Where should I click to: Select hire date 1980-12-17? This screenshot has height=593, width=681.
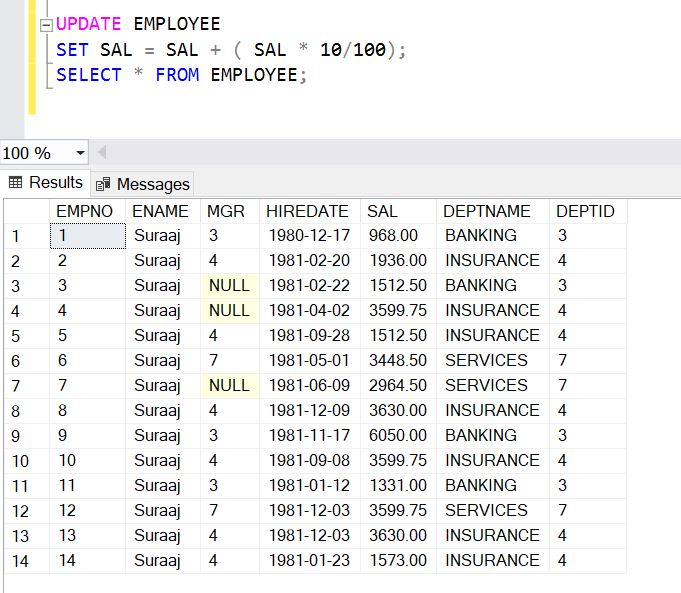(310, 236)
